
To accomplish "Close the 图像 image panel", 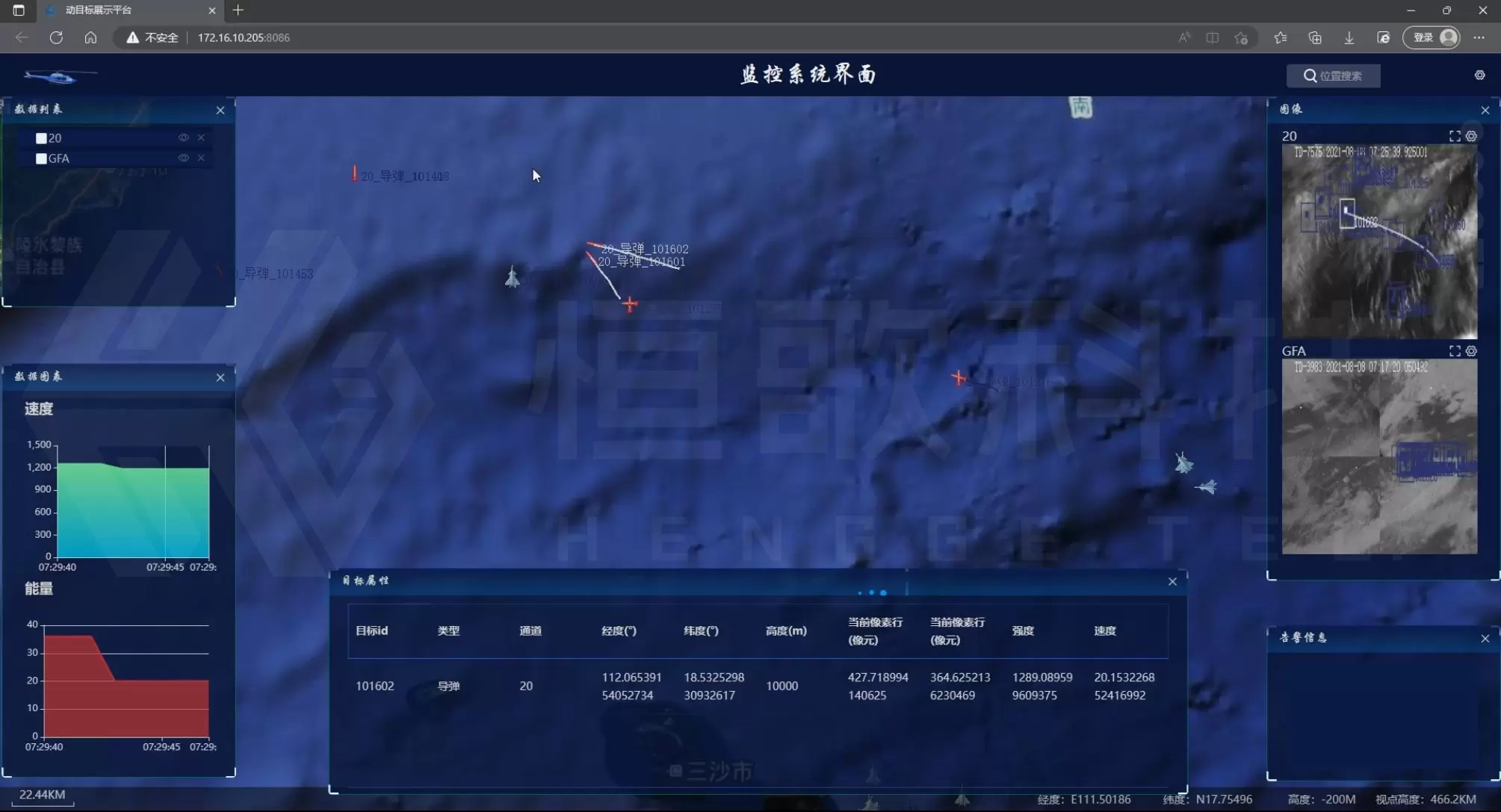I will pos(1485,110).
